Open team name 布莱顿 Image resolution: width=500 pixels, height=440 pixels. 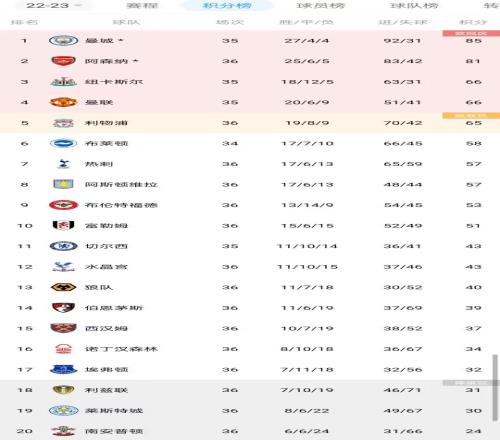[106, 143]
